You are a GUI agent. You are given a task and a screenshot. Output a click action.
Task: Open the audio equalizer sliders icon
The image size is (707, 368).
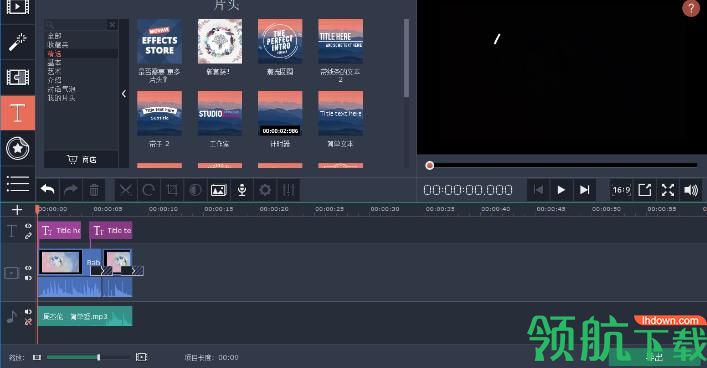[x=289, y=190]
